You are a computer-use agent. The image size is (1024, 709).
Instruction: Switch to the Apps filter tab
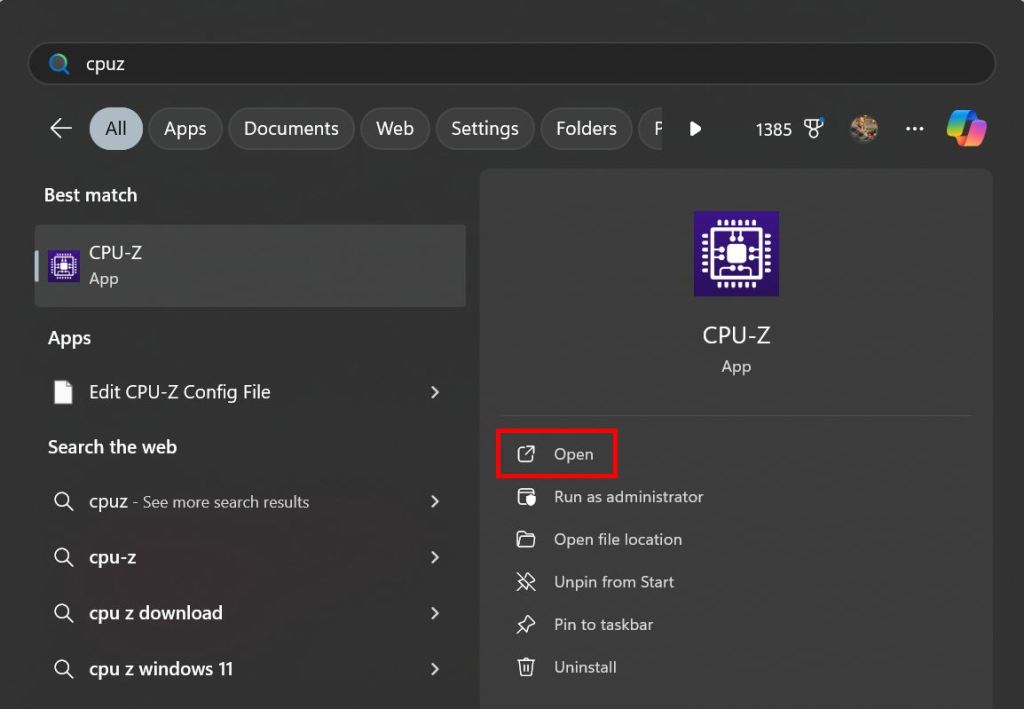click(x=185, y=129)
